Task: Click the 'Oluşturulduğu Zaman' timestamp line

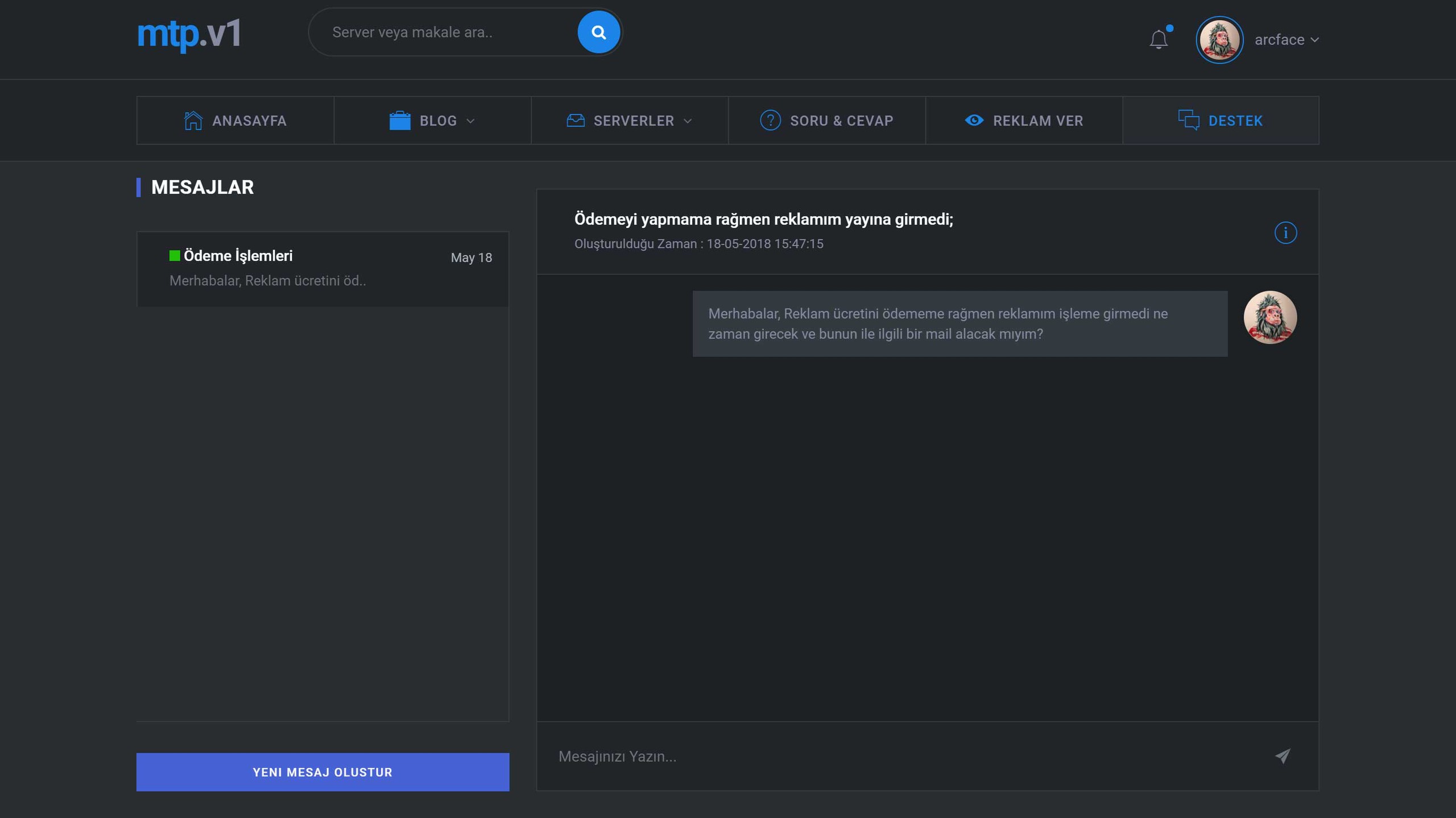Action: point(698,244)
